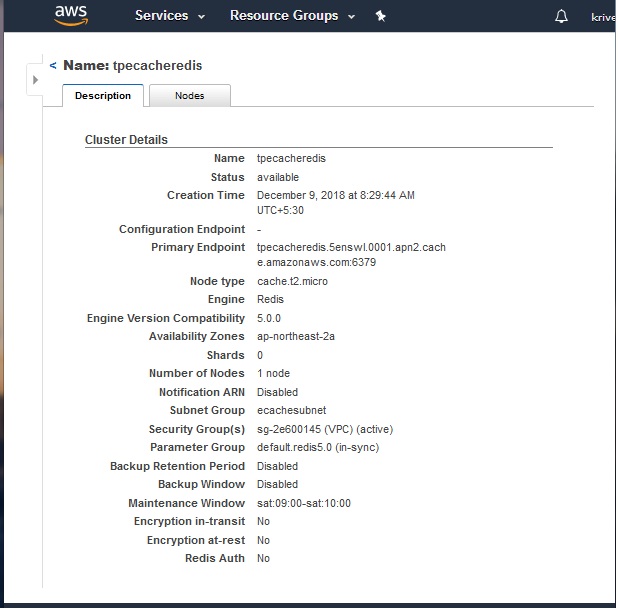Select the Description tab

point(103,96)
